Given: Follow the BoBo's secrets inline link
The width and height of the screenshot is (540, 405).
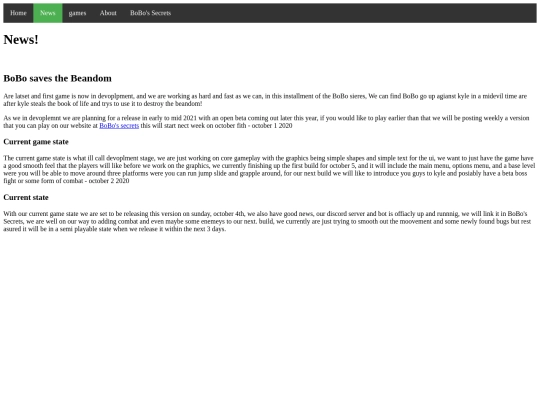Looking at the screenshot, I should tap(119, 126).
